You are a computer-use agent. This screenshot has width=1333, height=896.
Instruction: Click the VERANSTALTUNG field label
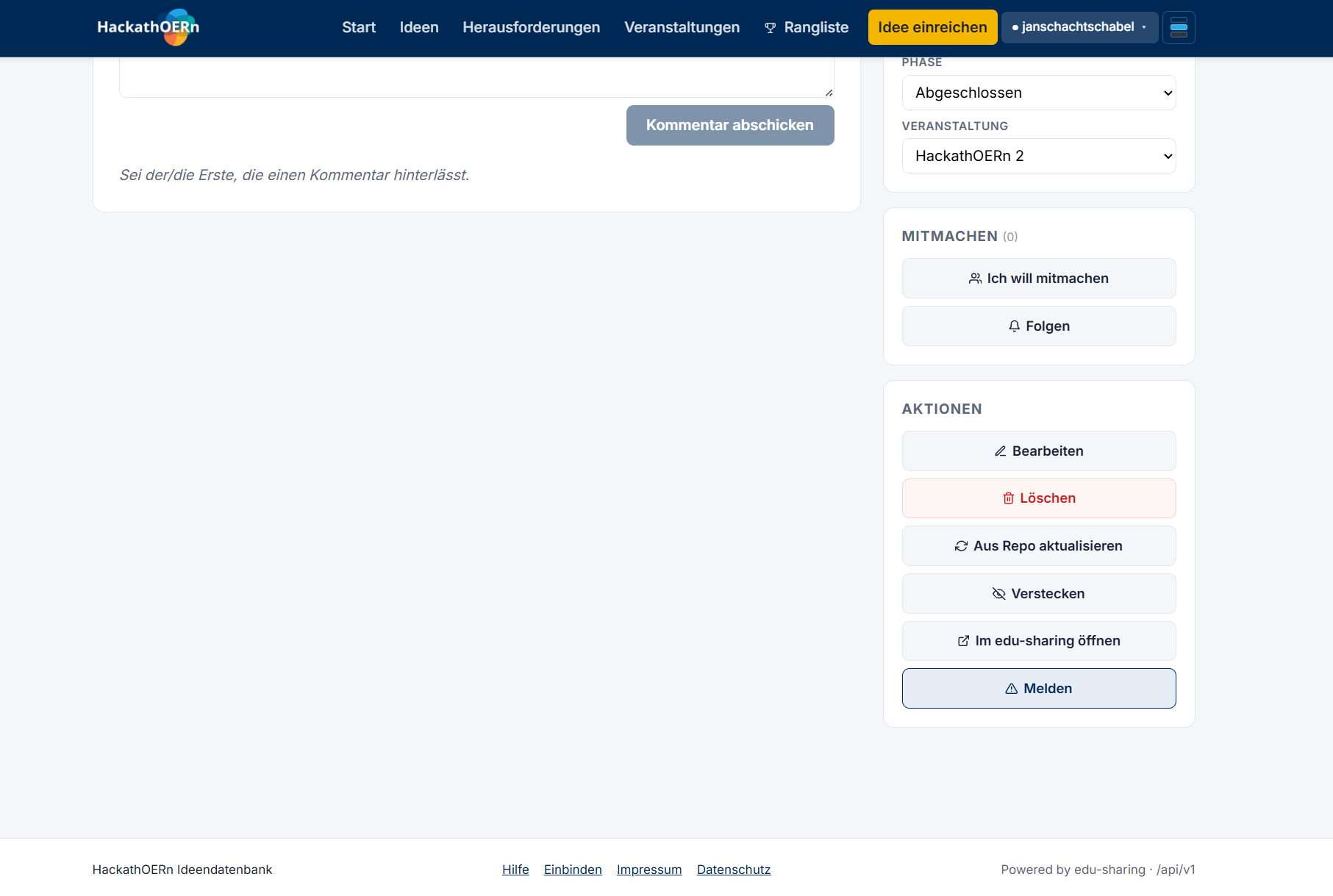click(x=955, y=126)
